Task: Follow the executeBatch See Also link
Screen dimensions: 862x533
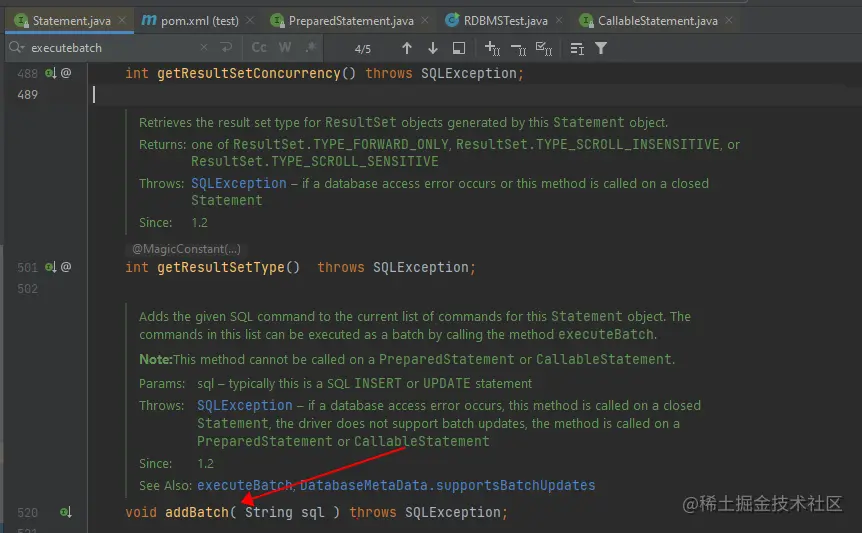Action: click(245, 486)
